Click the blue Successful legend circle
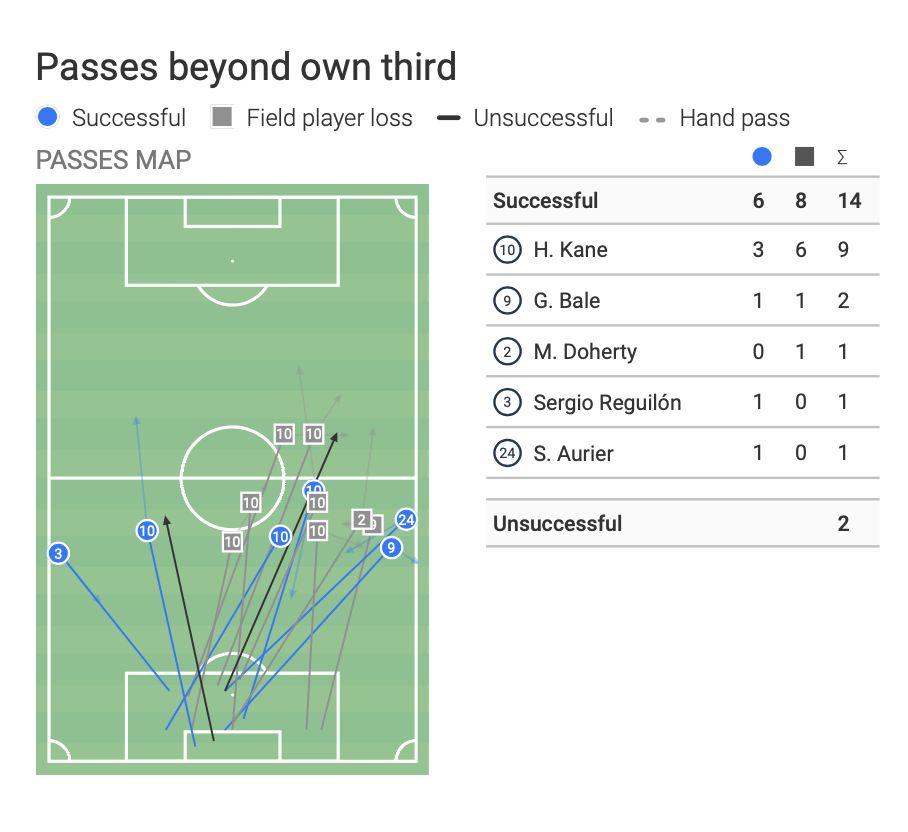 click(47, 118)
